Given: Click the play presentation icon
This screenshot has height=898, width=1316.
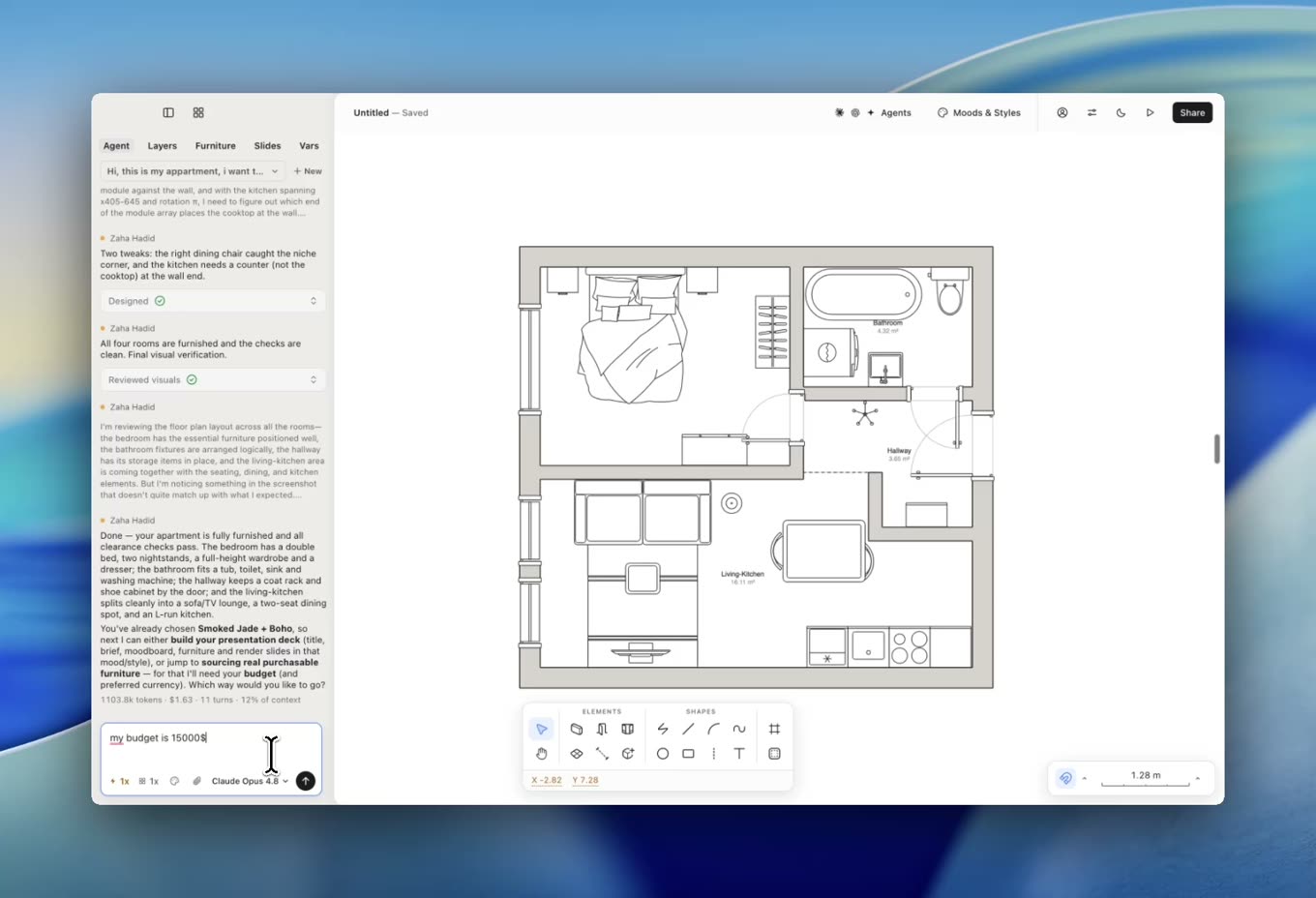Looking at the screenshot, I should tap(1151, 112).
